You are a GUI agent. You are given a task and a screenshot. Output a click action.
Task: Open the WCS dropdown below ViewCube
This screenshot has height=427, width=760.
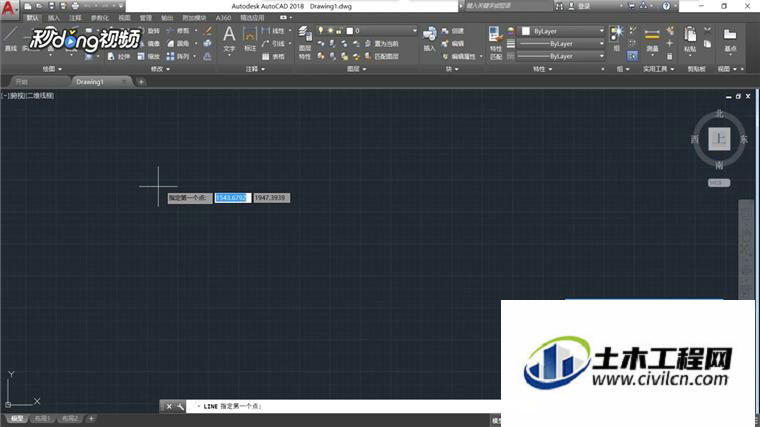pos(719,183)
